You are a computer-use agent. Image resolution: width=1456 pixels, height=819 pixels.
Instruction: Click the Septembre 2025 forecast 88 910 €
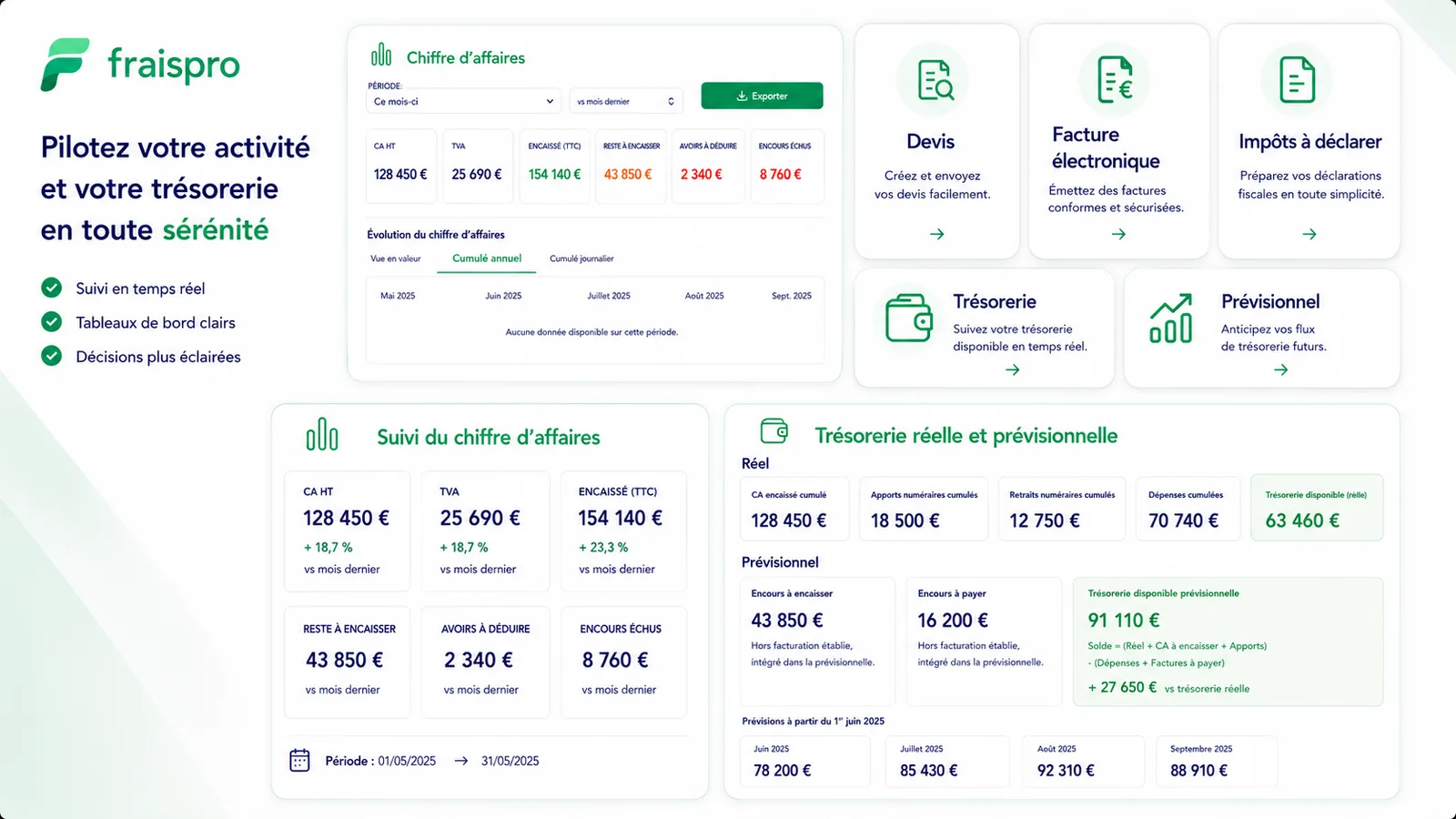1198,770
